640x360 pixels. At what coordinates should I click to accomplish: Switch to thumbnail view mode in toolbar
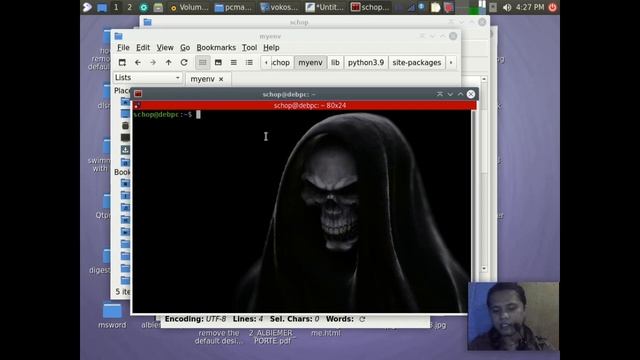tap(218, 62)
